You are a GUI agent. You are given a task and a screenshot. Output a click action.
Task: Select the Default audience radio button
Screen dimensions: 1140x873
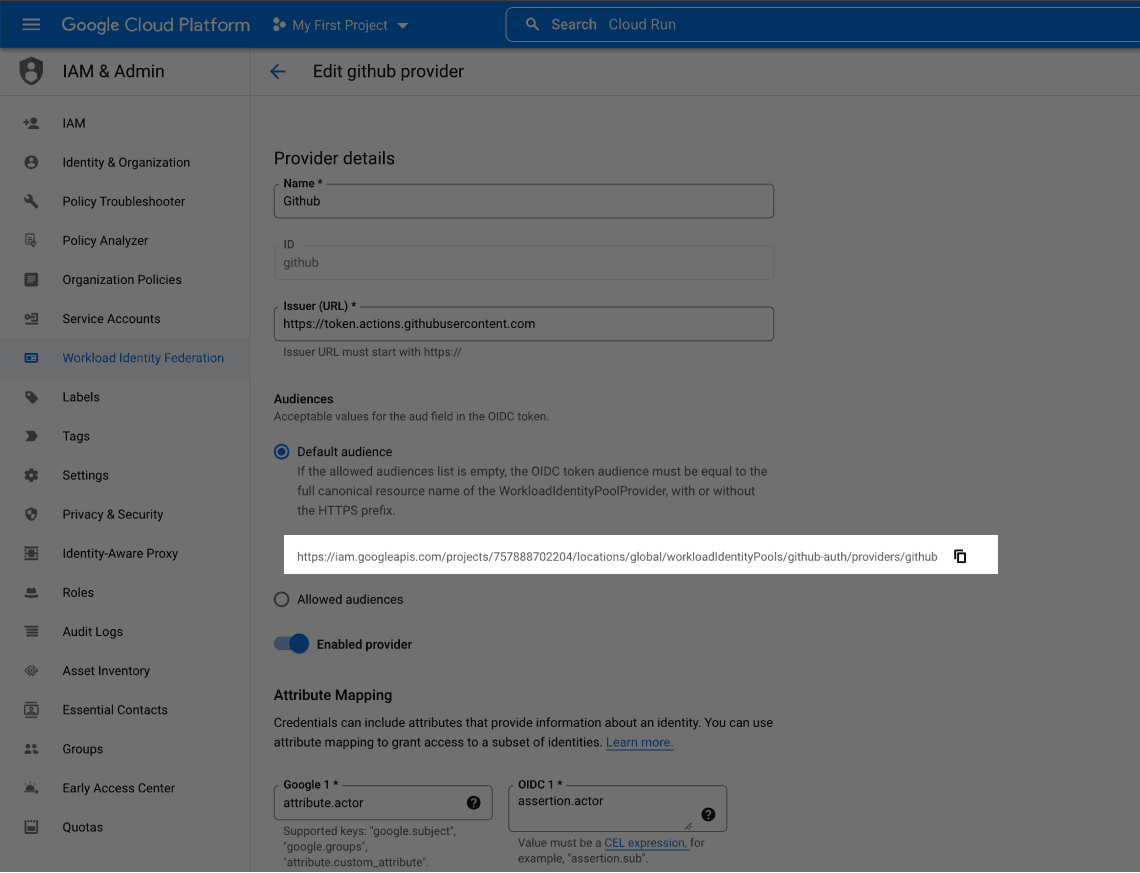tap(281, 451)
